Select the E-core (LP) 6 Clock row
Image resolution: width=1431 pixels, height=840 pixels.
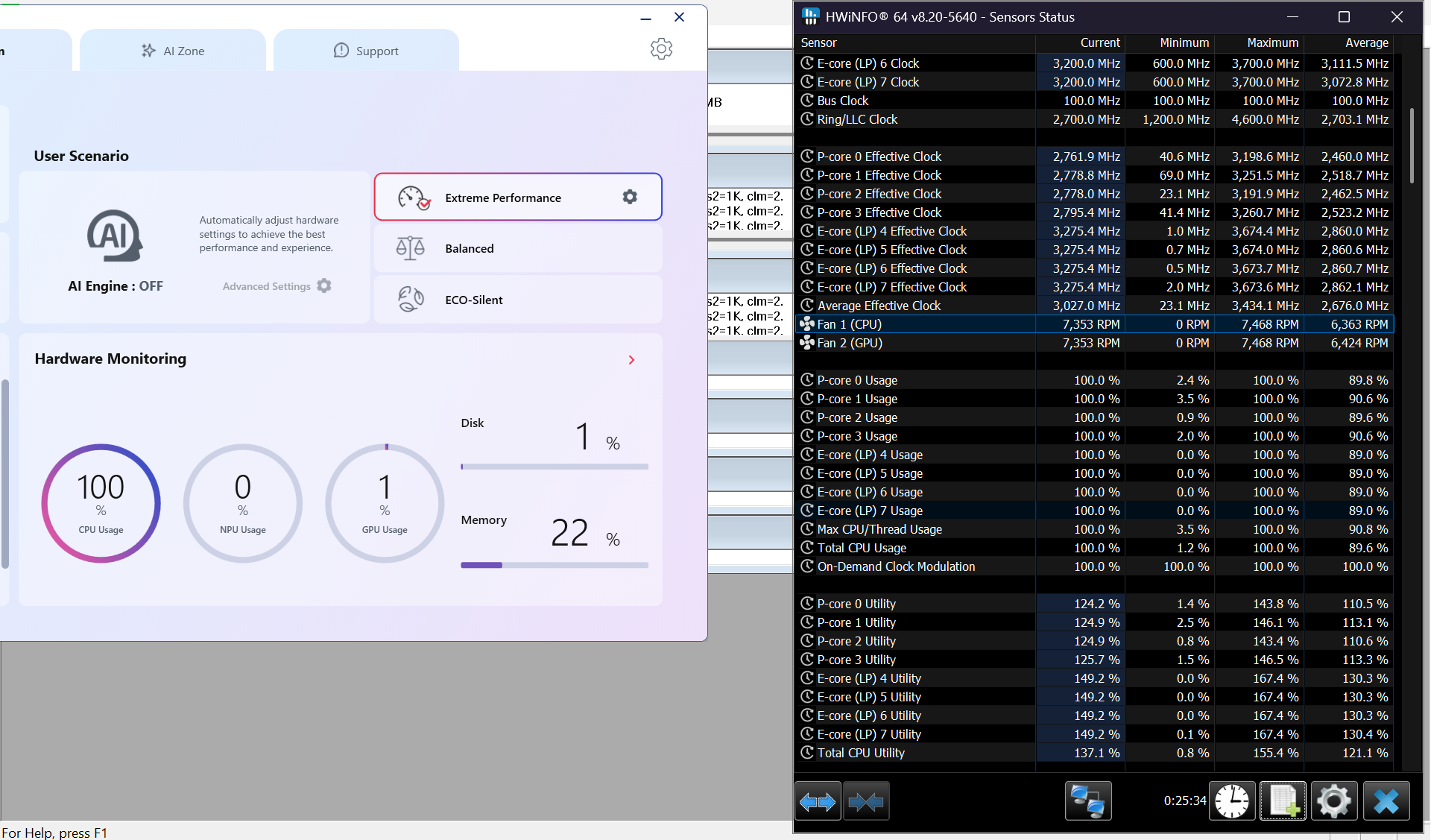[1095, 63]
